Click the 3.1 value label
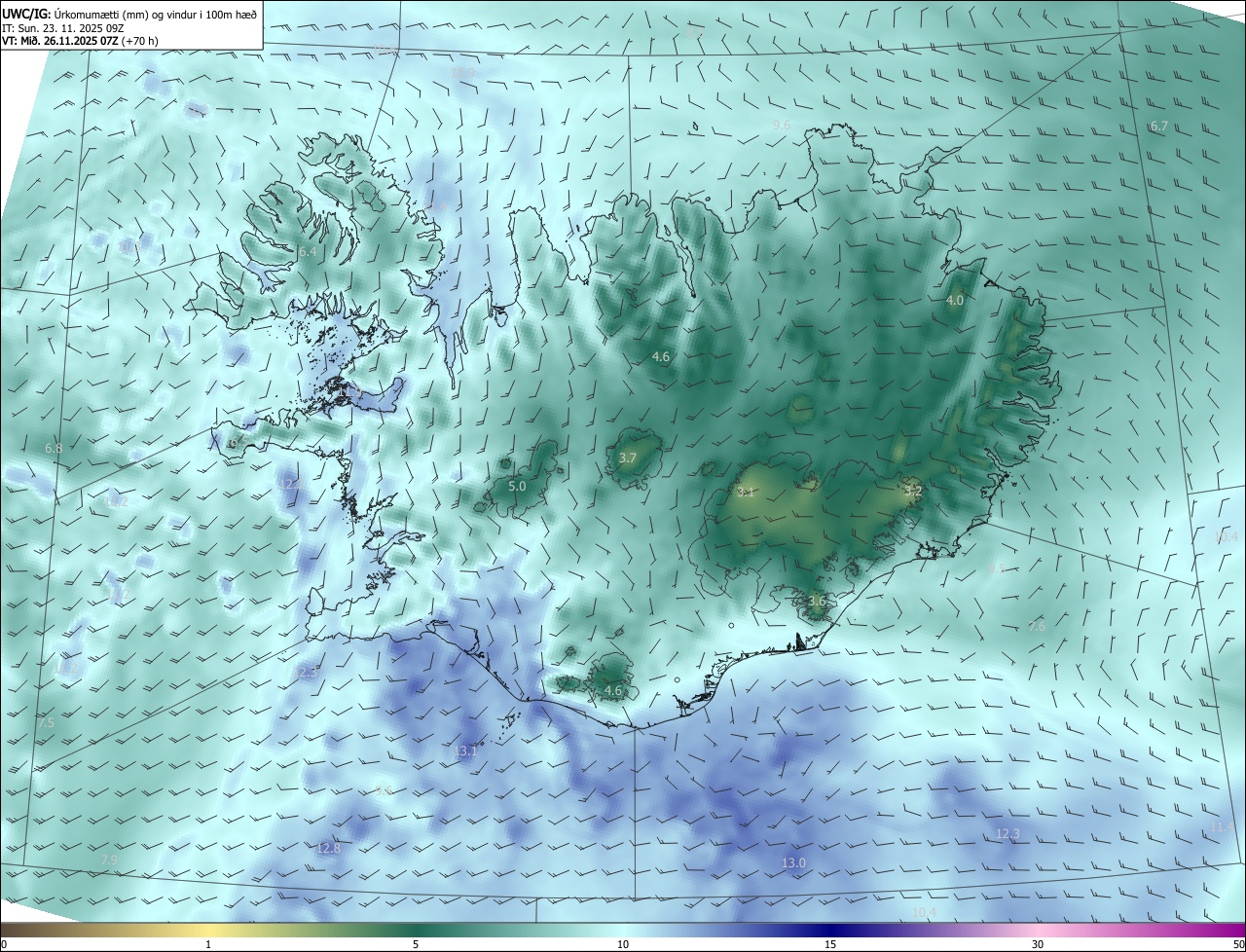1246x952 pixels. click(747, 493)
